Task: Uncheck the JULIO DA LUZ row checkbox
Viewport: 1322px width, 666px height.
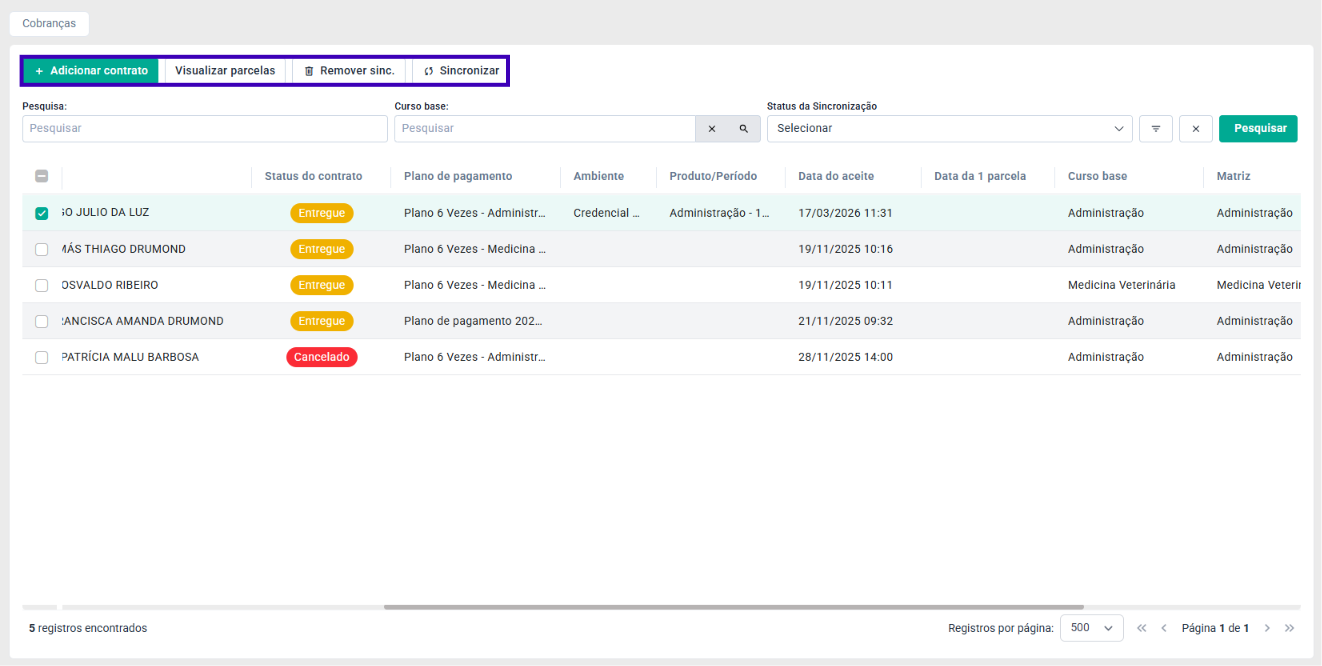Action: [42, 213]
